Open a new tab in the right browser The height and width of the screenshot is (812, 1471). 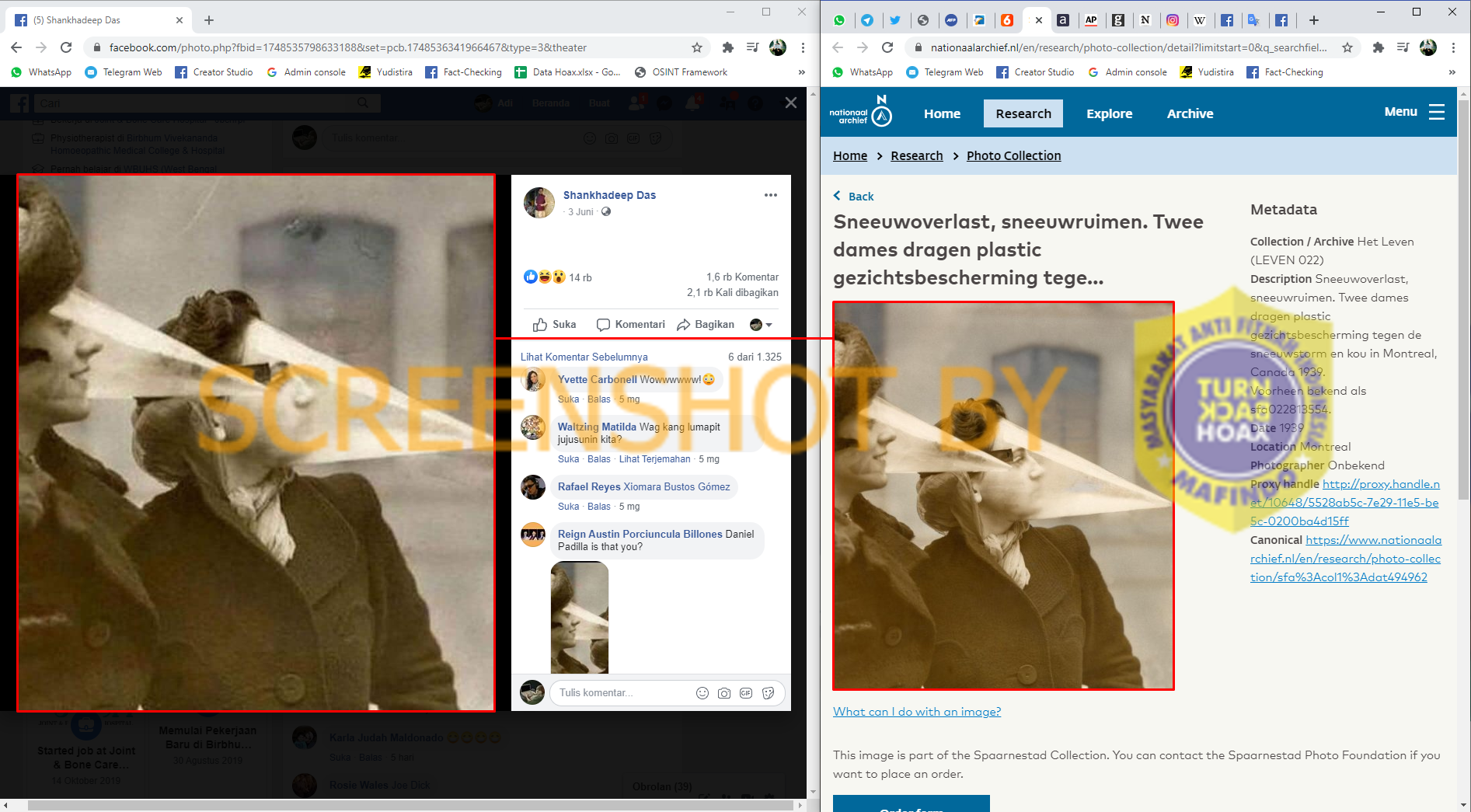pos(1314,20)
